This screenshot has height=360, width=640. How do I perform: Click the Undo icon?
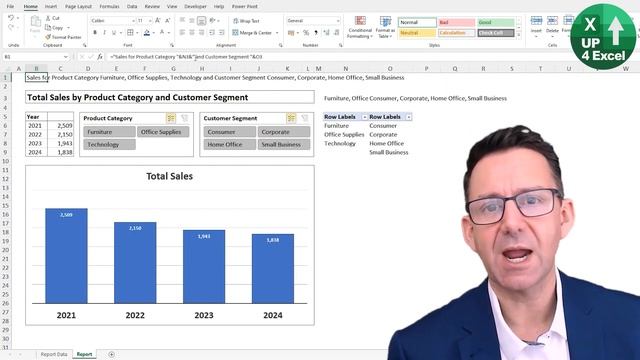[x=11, y=18]
